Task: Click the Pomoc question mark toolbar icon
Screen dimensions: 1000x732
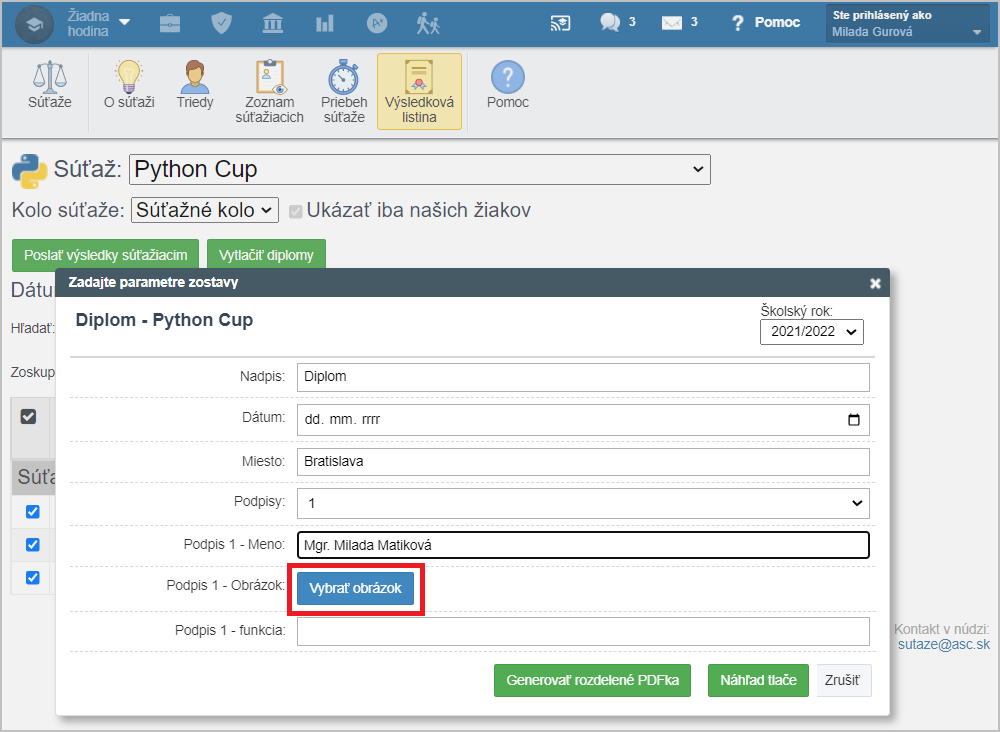Action: tap(508, 85)
